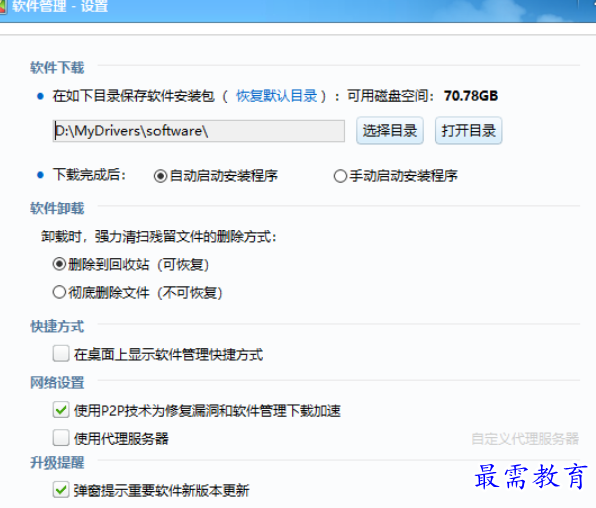Click the 软件管理 - 设置 window title
The height and width of the screenshot is (508, 596).
click(x=60, y=6)
